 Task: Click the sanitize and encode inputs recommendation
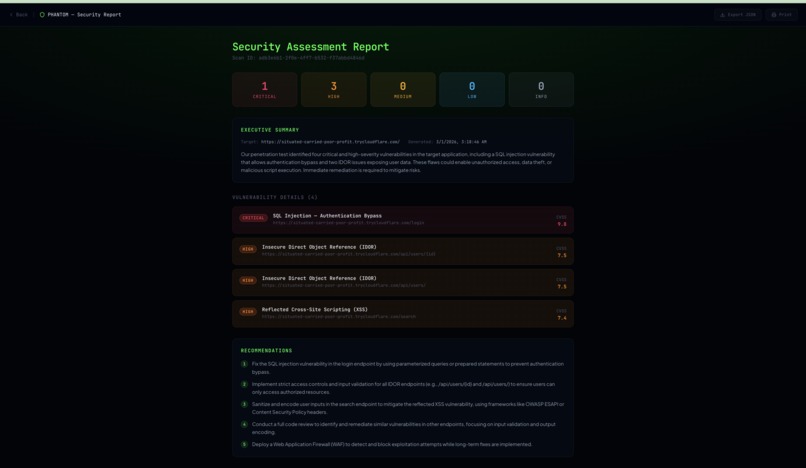click(408, 408)
